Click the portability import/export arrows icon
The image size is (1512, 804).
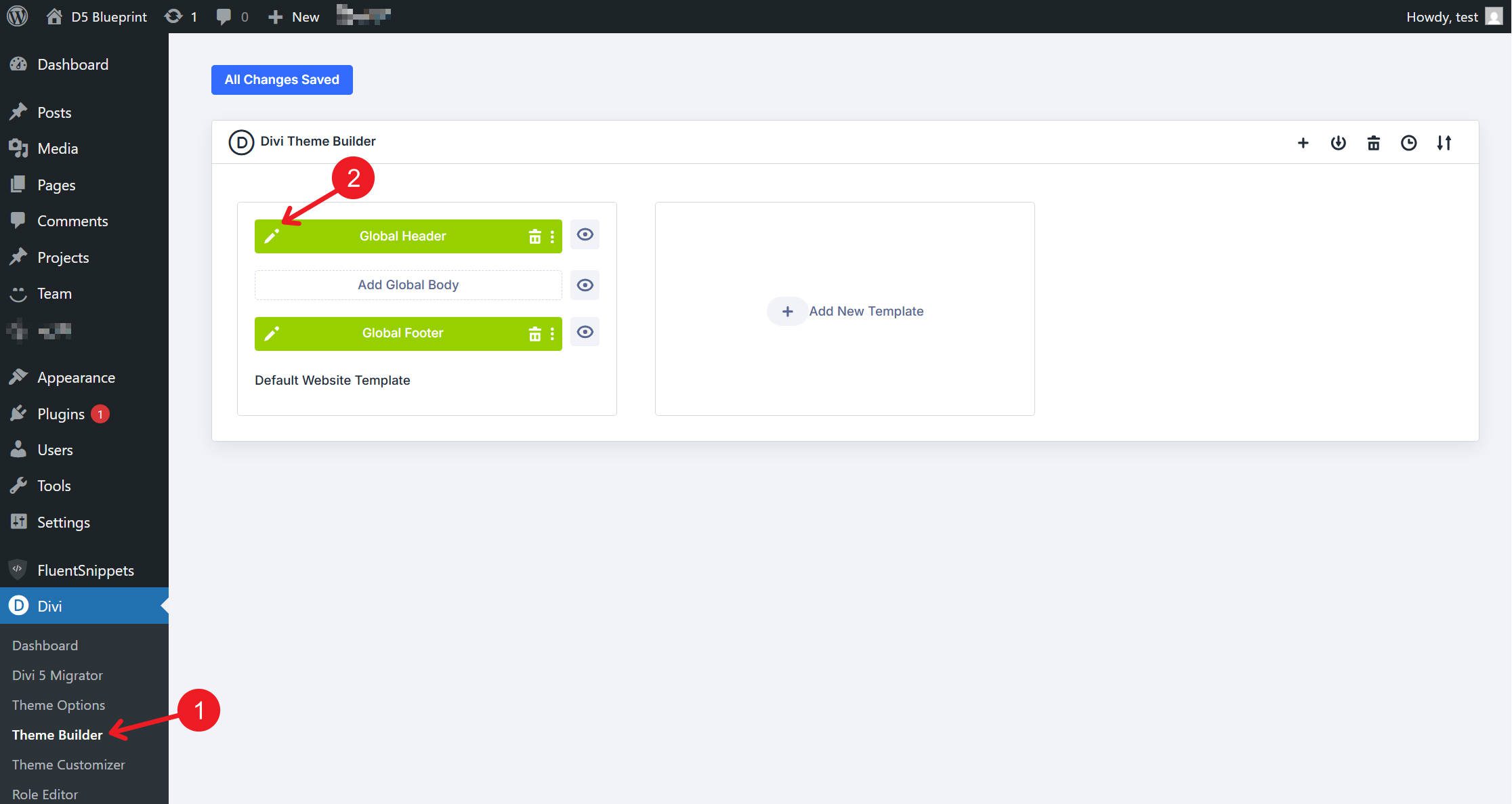click(1444, 143)
